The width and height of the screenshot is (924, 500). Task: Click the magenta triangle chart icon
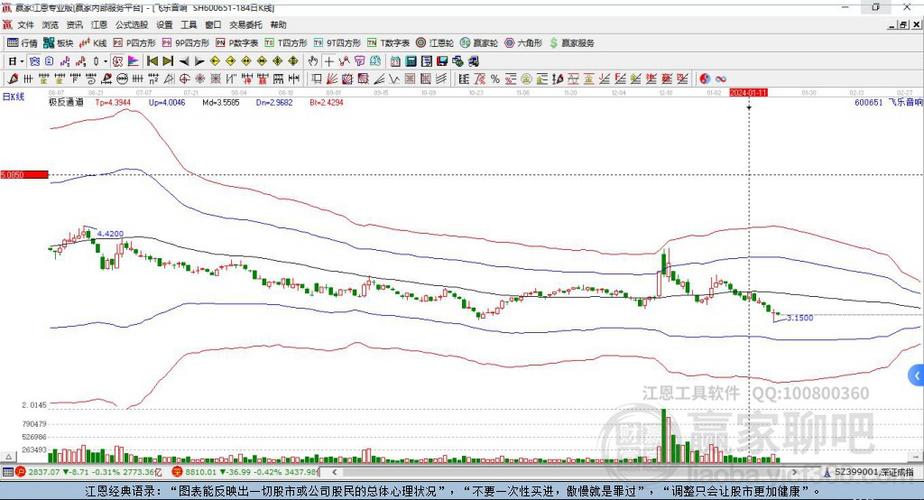133,61
